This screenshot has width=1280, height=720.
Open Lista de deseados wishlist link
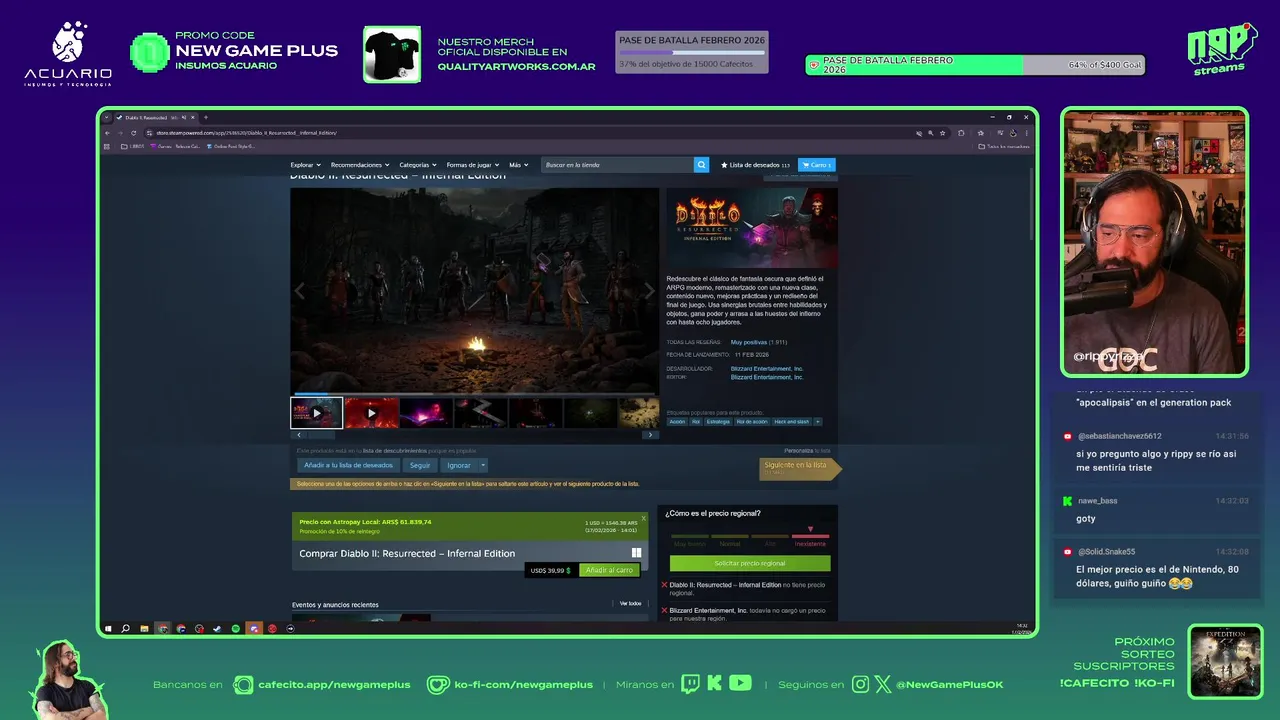tap(755, 165)
